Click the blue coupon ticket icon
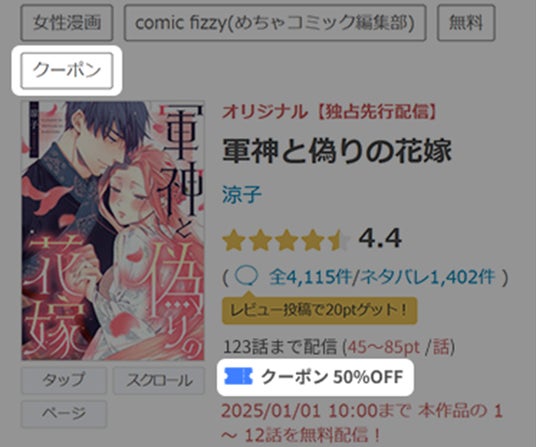Image resolution: width=536 pixels, height=447 pixels. pyautogui.click(x=238, y=376)
